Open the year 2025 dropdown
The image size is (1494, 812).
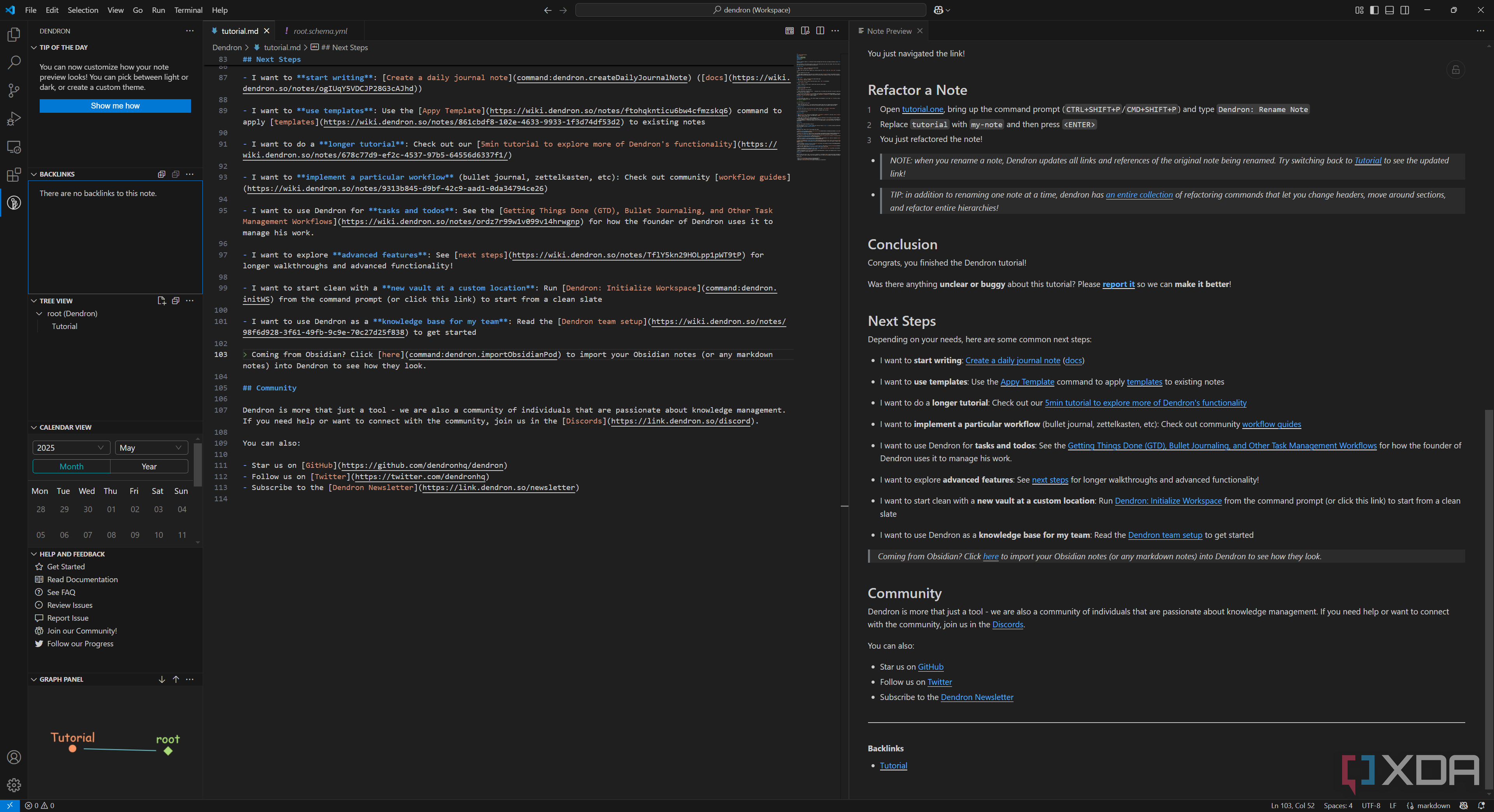click(x=70, y=448)
